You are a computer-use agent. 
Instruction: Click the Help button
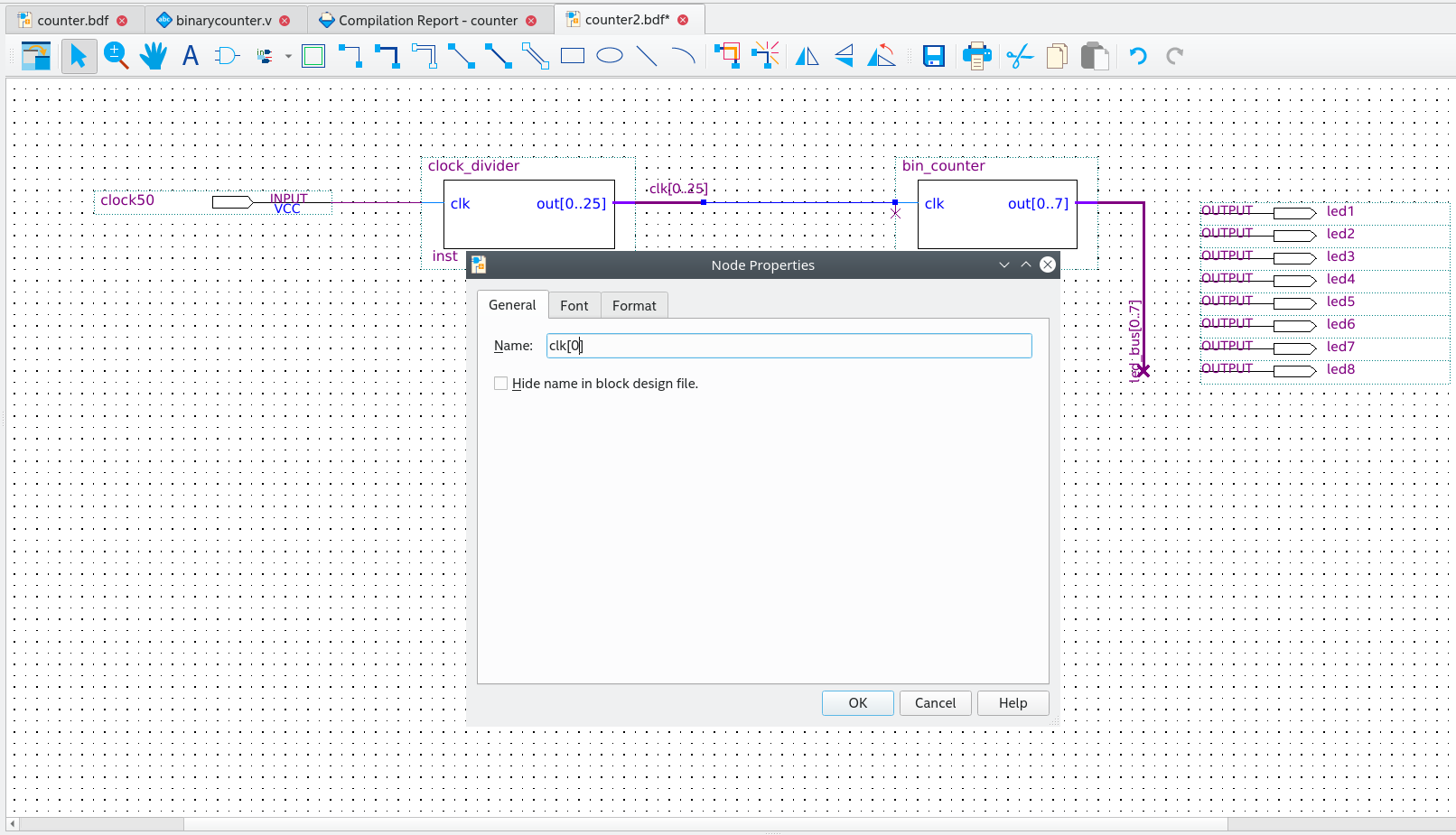[x=1013, y=703]
